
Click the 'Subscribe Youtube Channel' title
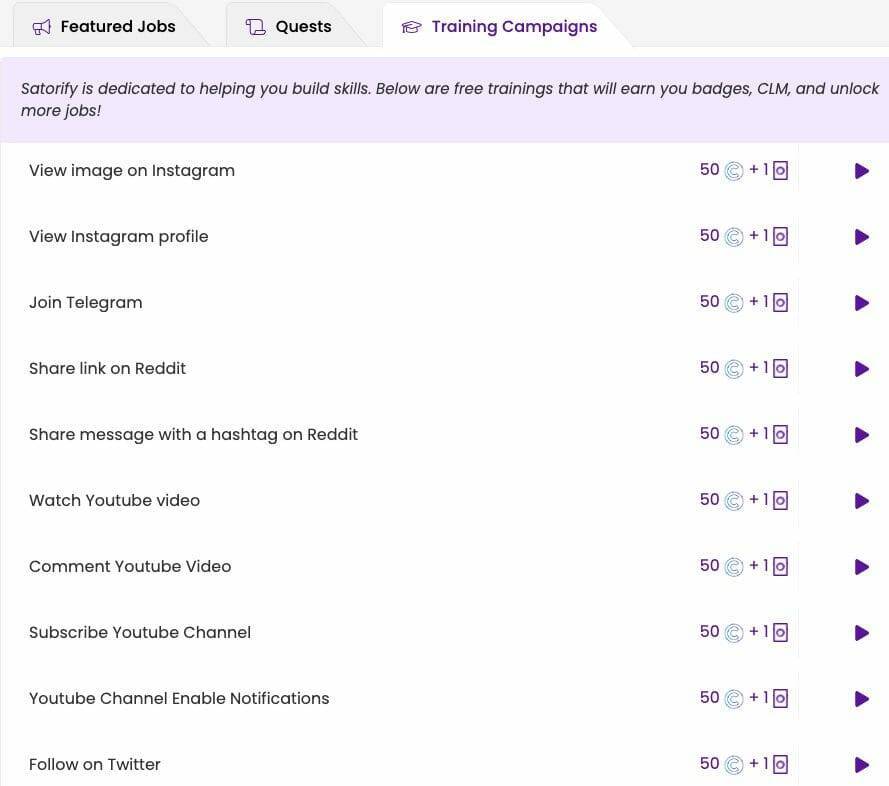coord(139,633)
